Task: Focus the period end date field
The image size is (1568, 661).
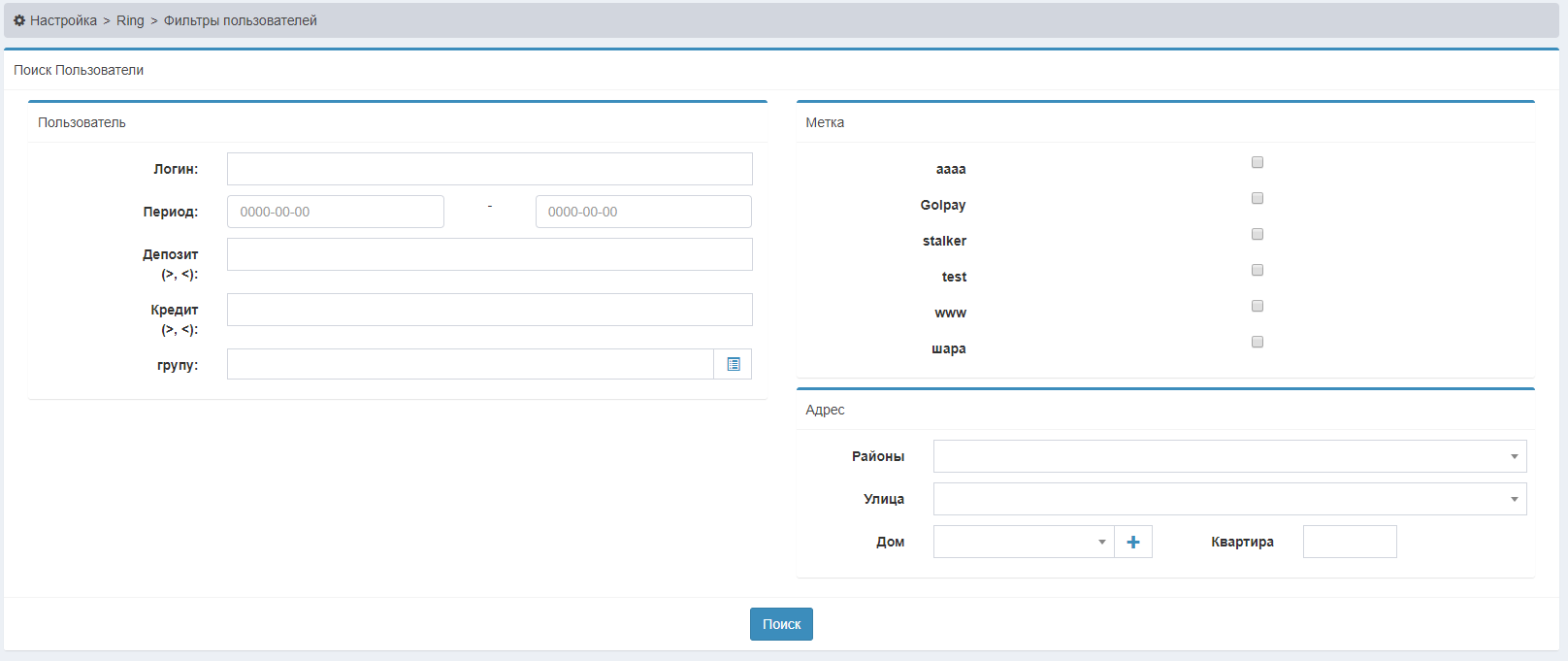Action: coord(643,212)
